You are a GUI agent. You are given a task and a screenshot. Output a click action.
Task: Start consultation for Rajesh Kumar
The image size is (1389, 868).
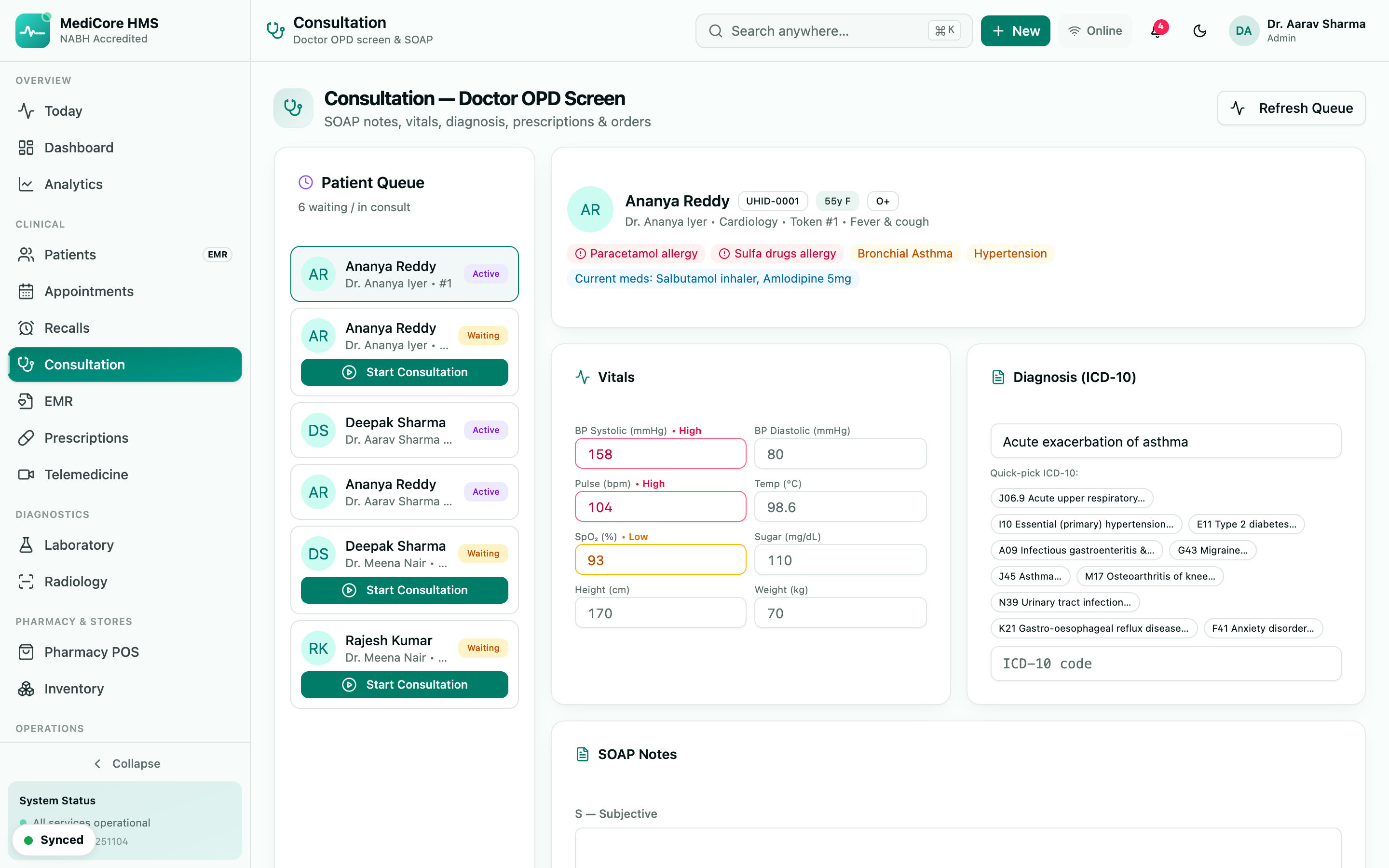click(404, 684)
